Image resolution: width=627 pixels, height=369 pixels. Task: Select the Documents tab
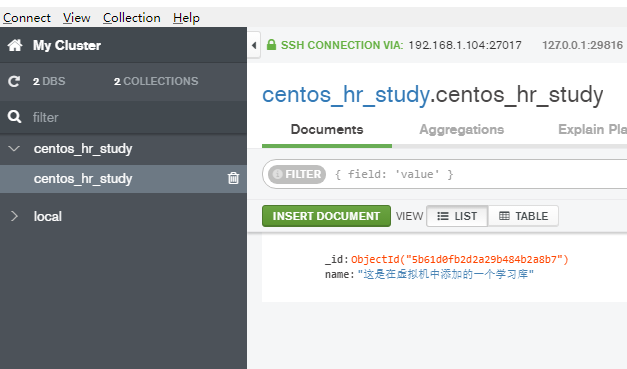coord(327,130)
